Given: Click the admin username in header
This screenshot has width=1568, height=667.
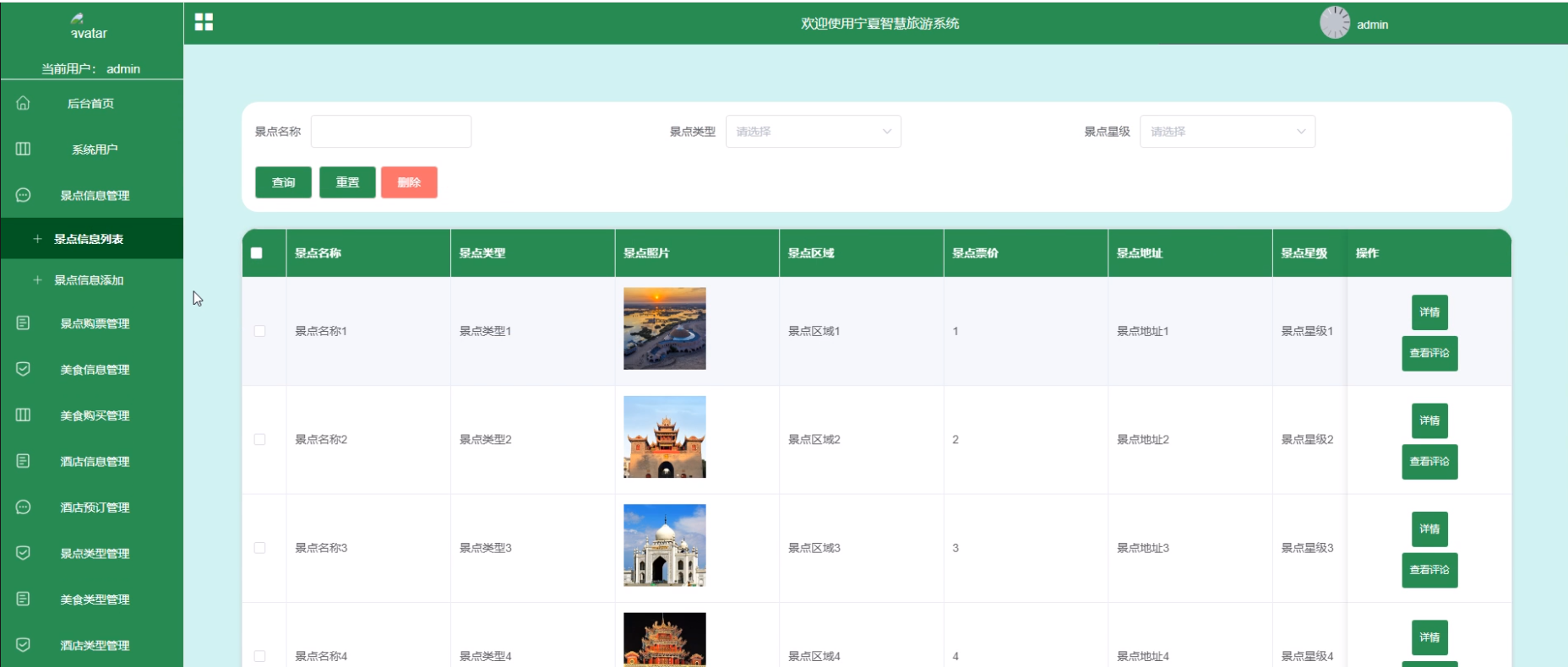Looking at the screenshot, I should click(x=1372, y=24).
